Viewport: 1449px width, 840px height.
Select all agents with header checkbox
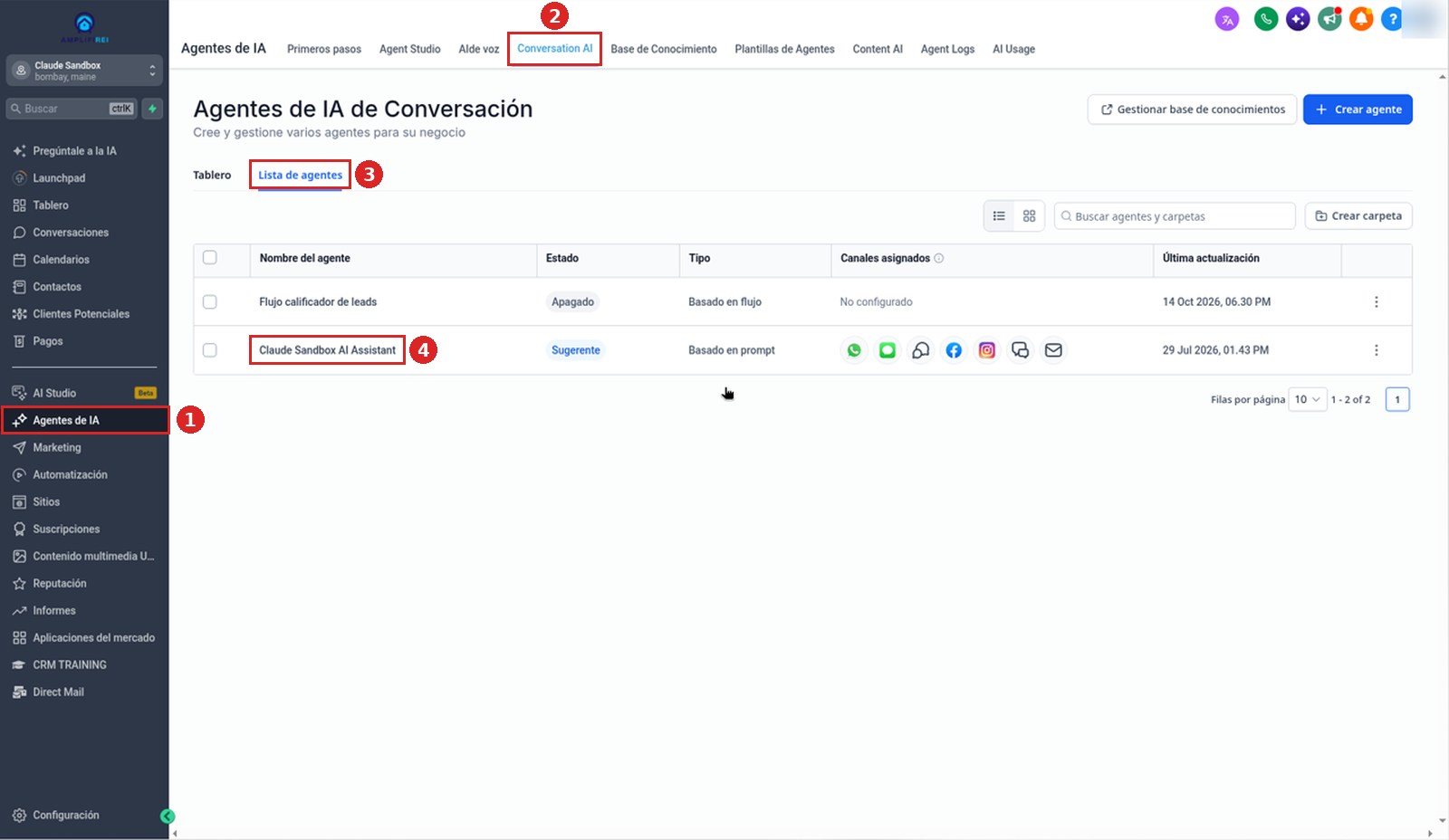pyautogui.click(x=210, y=258)
